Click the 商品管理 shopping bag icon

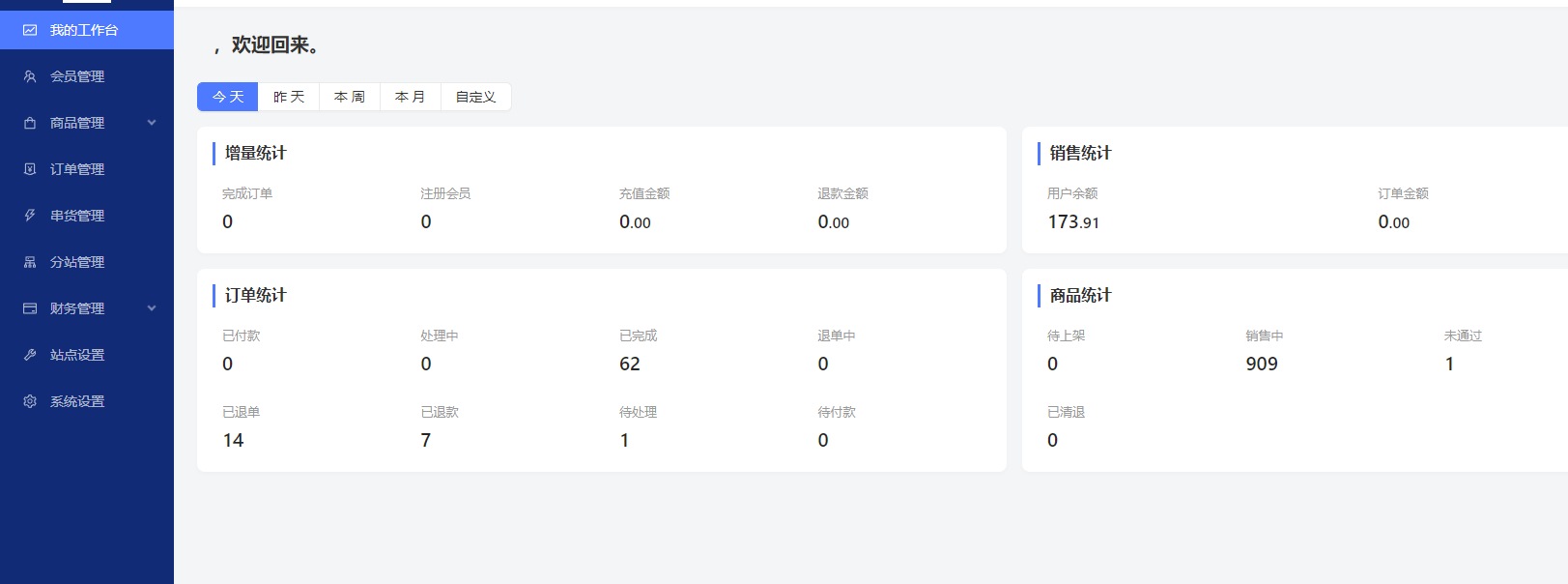pos(30,123)
